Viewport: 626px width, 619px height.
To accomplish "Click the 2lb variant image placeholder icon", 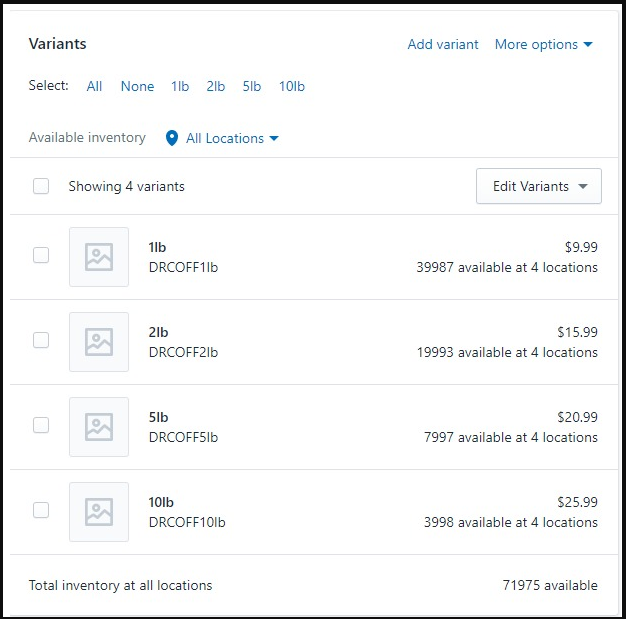I will pyautogui.click(x=99, y=342).
